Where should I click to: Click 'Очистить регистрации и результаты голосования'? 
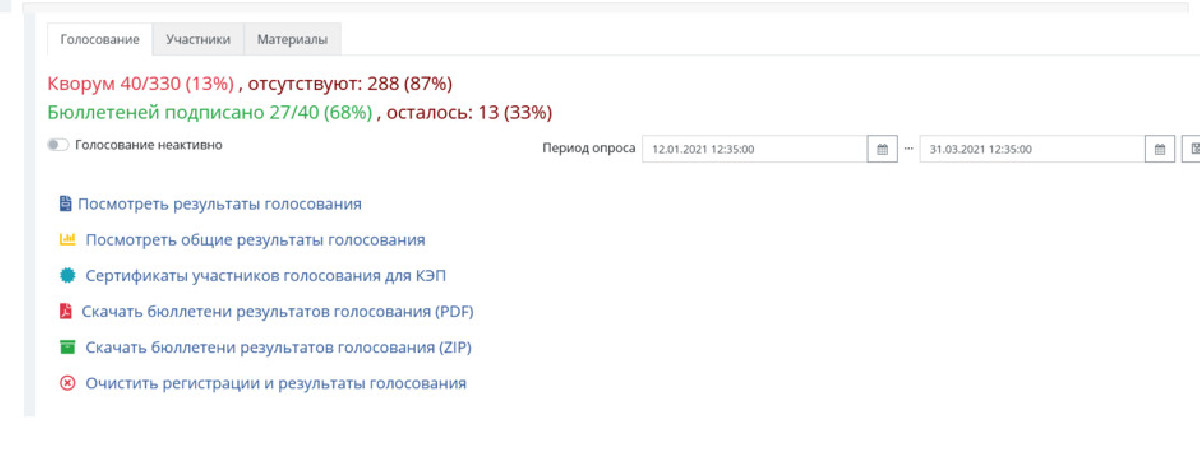coord(276,383)
